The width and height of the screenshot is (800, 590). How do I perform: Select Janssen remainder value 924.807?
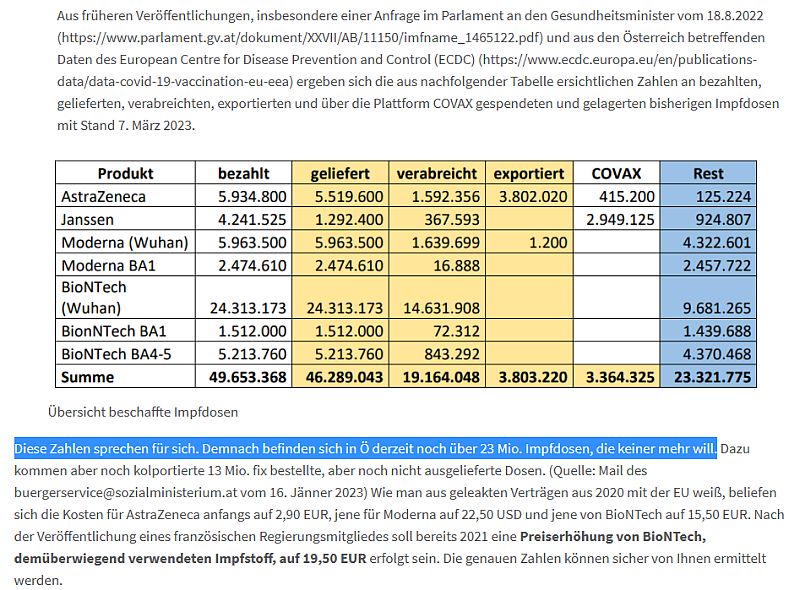click(723, 219)
